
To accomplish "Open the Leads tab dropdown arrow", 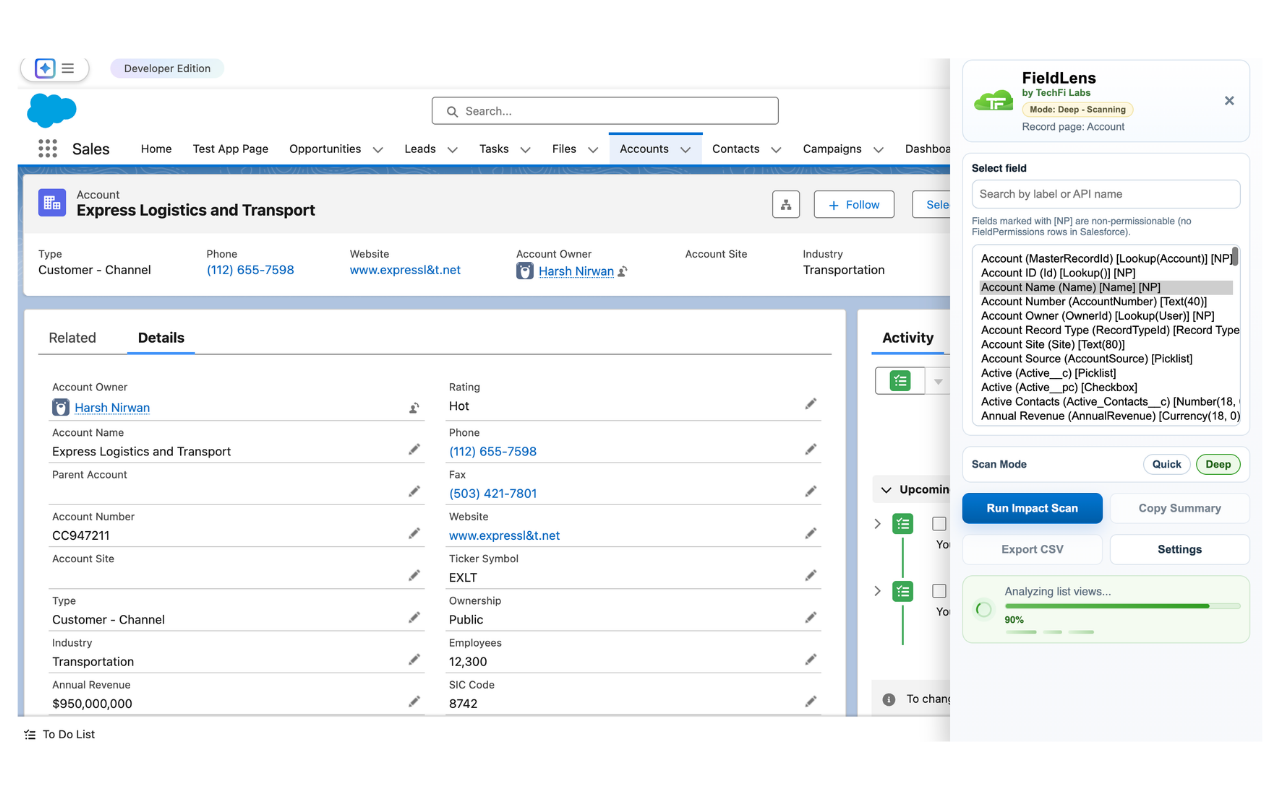I will click(x=452, y=149).
